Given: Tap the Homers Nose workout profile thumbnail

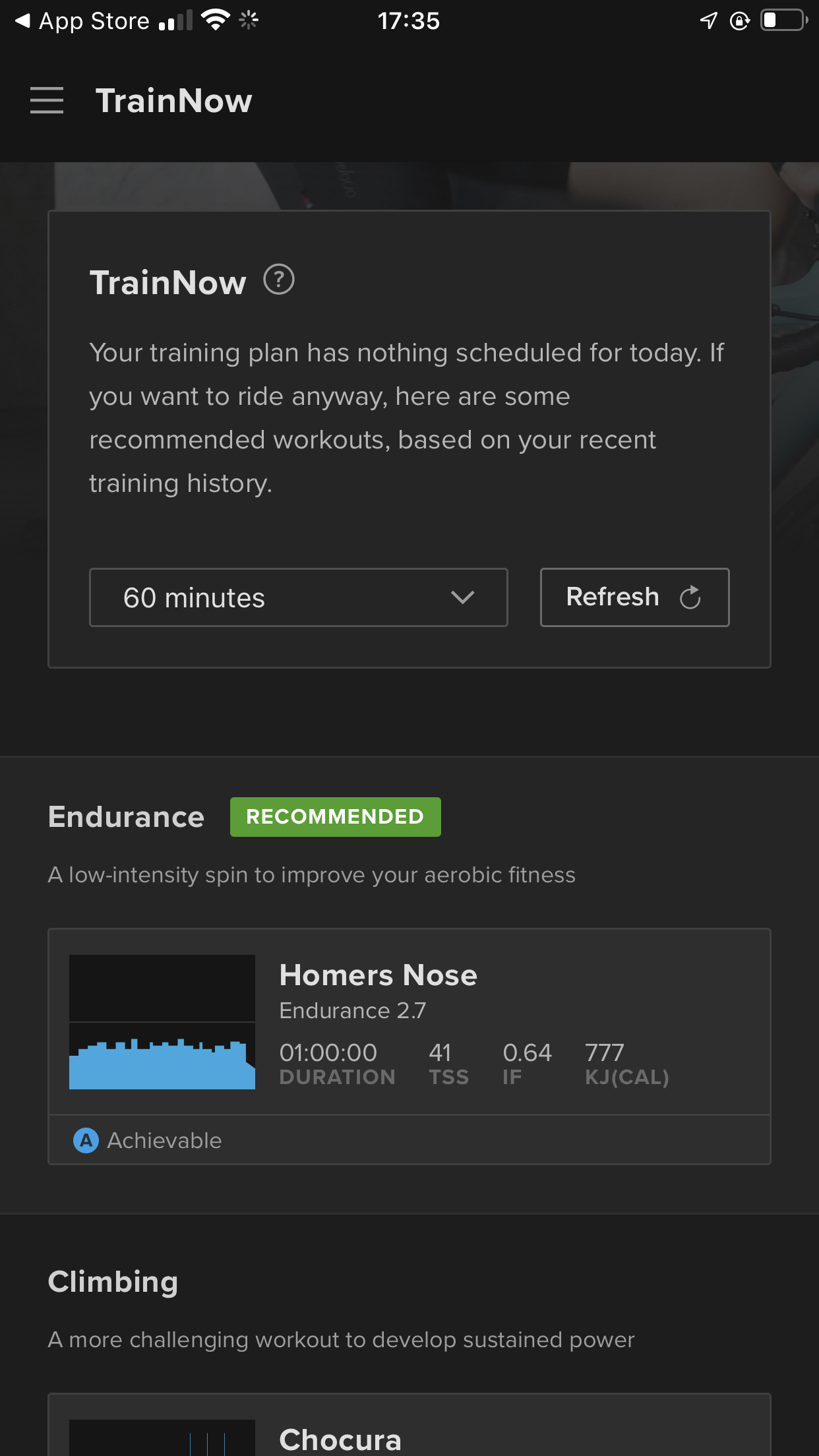Looking at the screenshot, I should pyautogui.click(x=162, y=1022).
